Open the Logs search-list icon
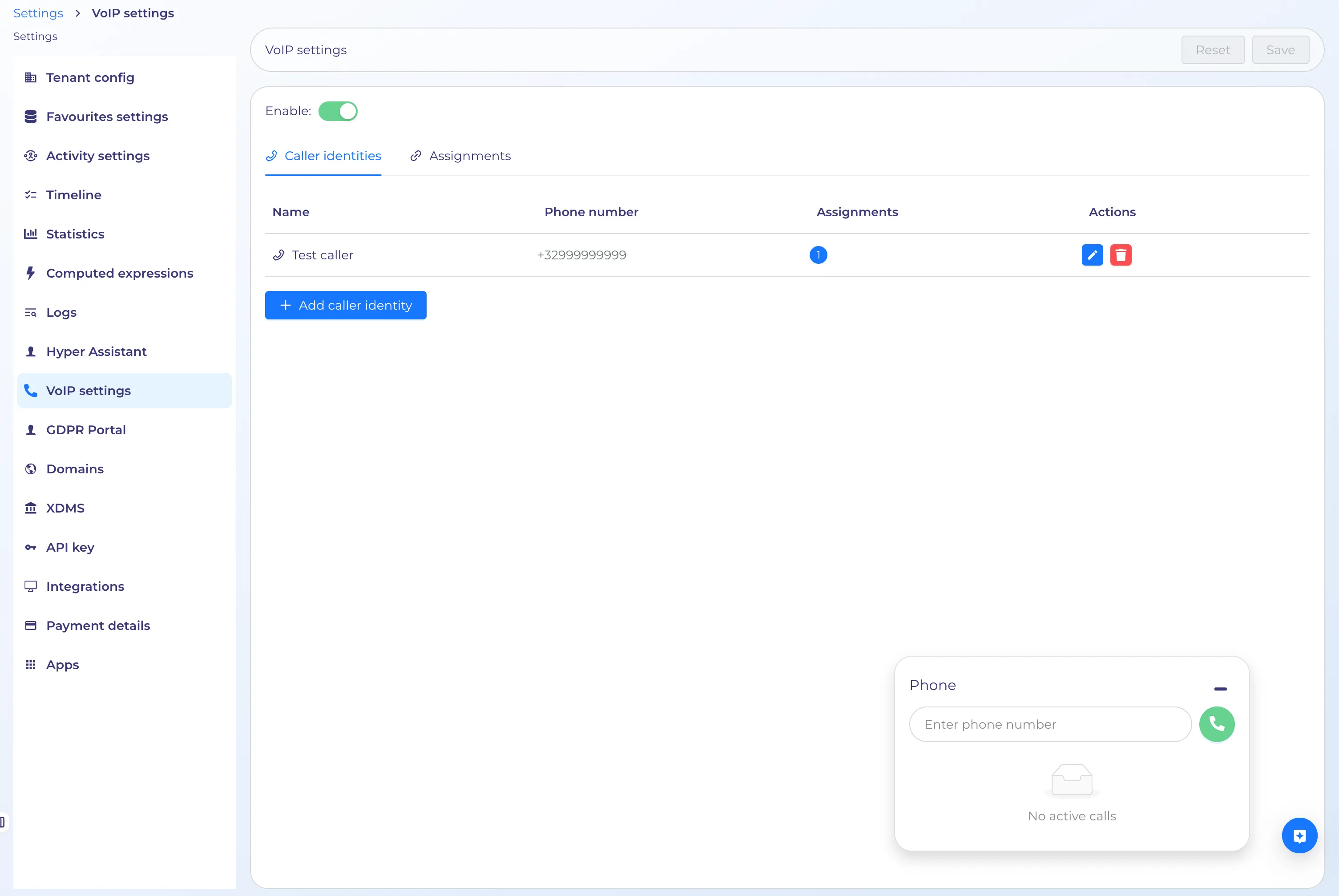This screenshot has width=1339, height=896. pos(31,312)
